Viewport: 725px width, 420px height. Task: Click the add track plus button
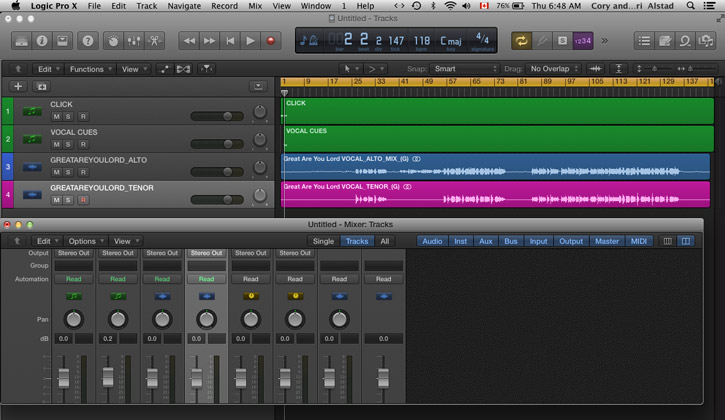[18, 86]
